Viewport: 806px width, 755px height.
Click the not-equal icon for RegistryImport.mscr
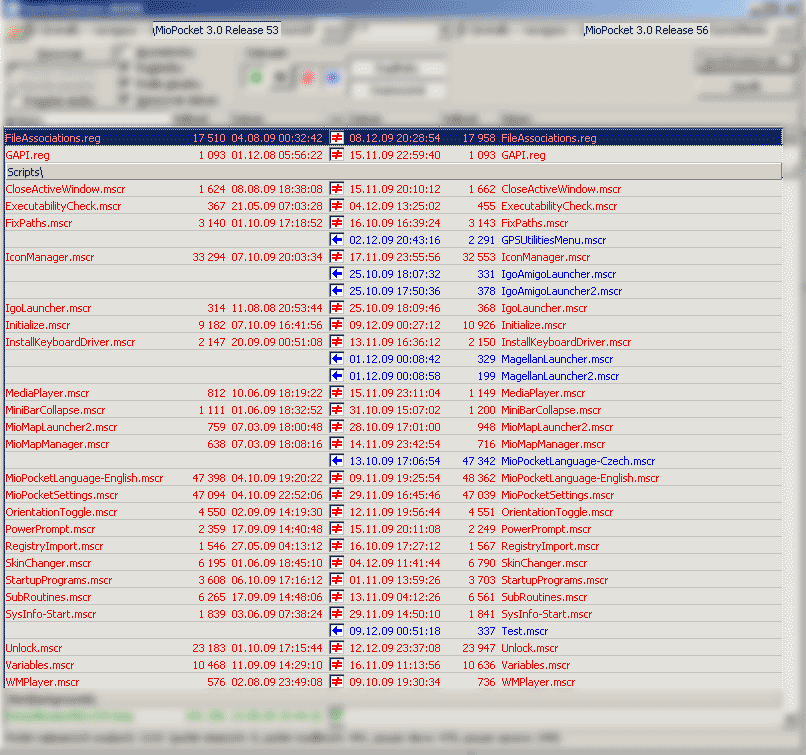point(337,546)
